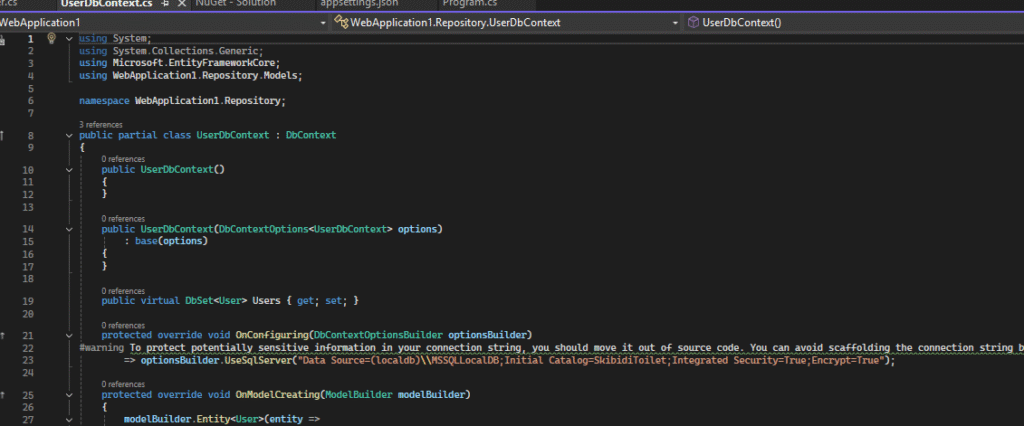Click the purple cube method icon beside UserDbContext()
This screenshot has height=426, width=1024.
[x=693, y=22]
